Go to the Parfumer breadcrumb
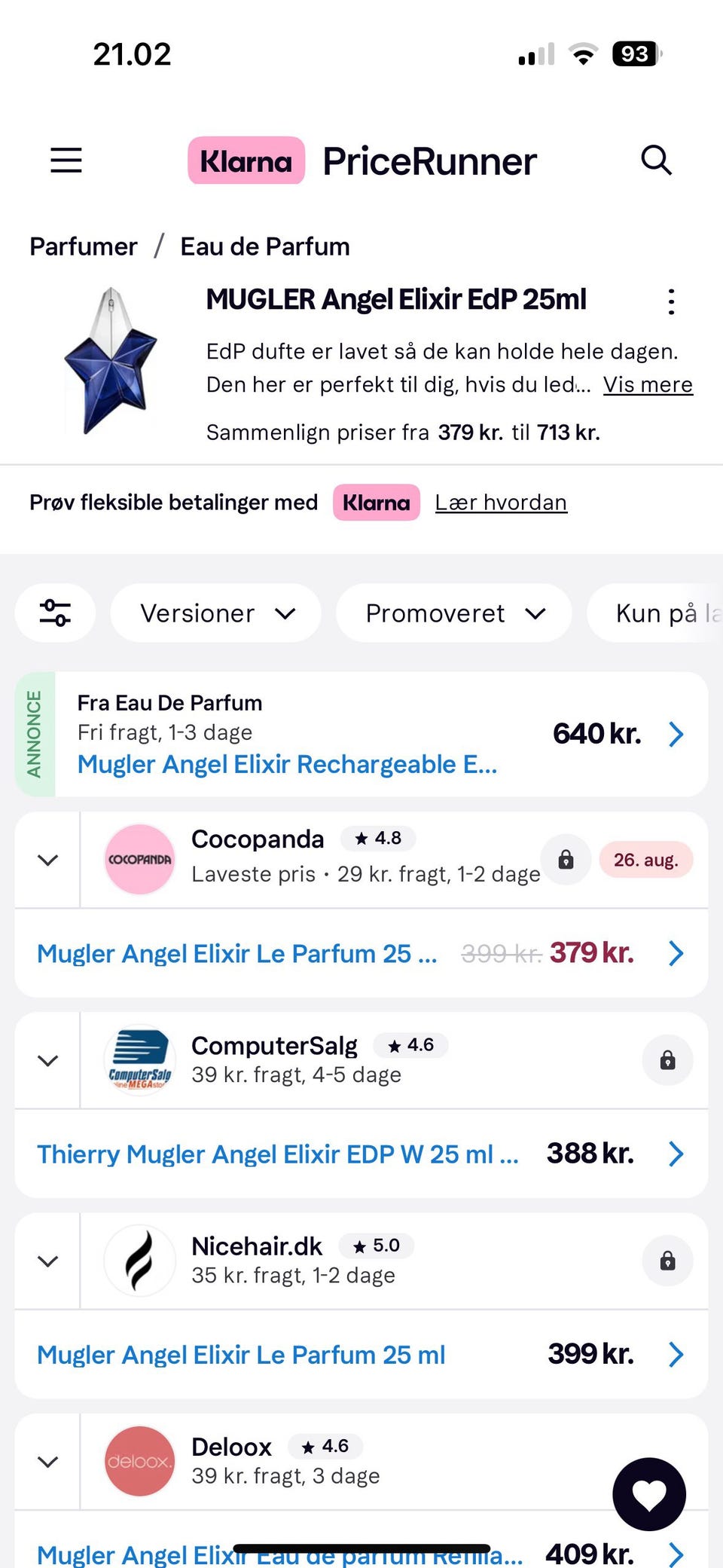Viewport: 723px width, 1568px height. coord(84,246)
